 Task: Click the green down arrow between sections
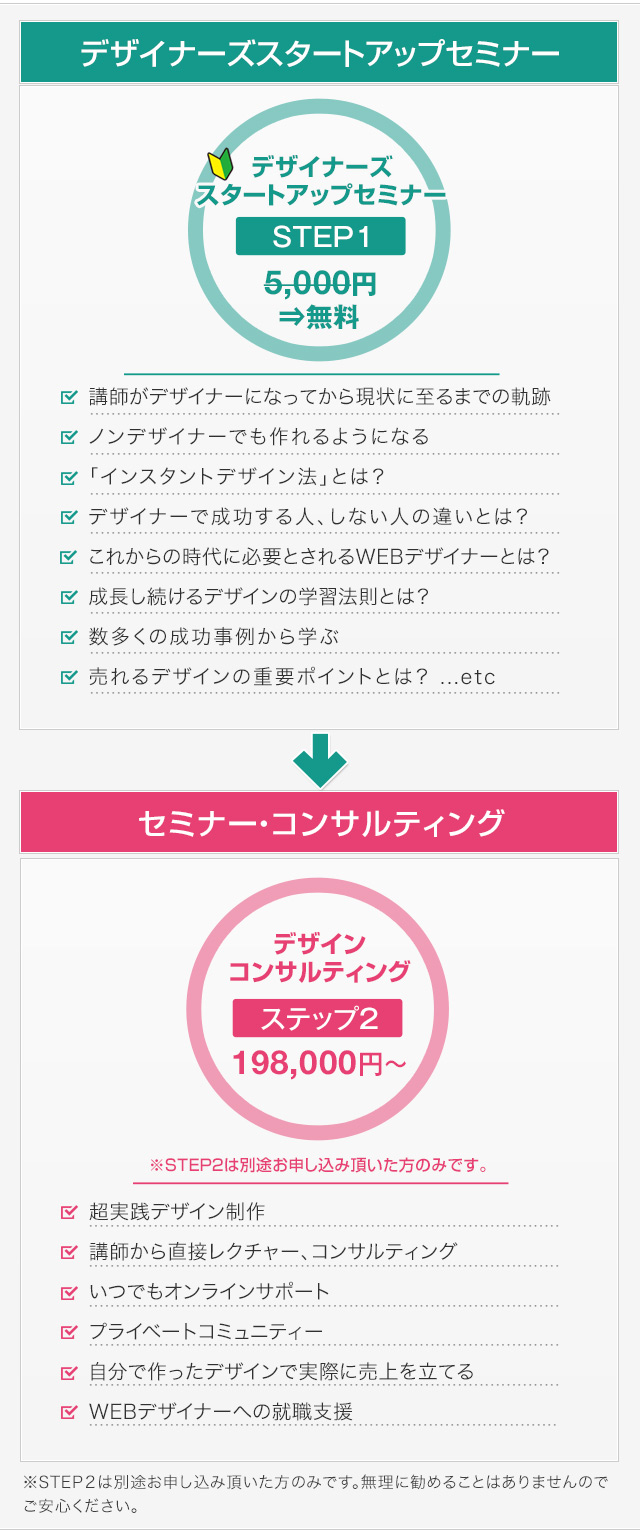[x=319, y=760]
